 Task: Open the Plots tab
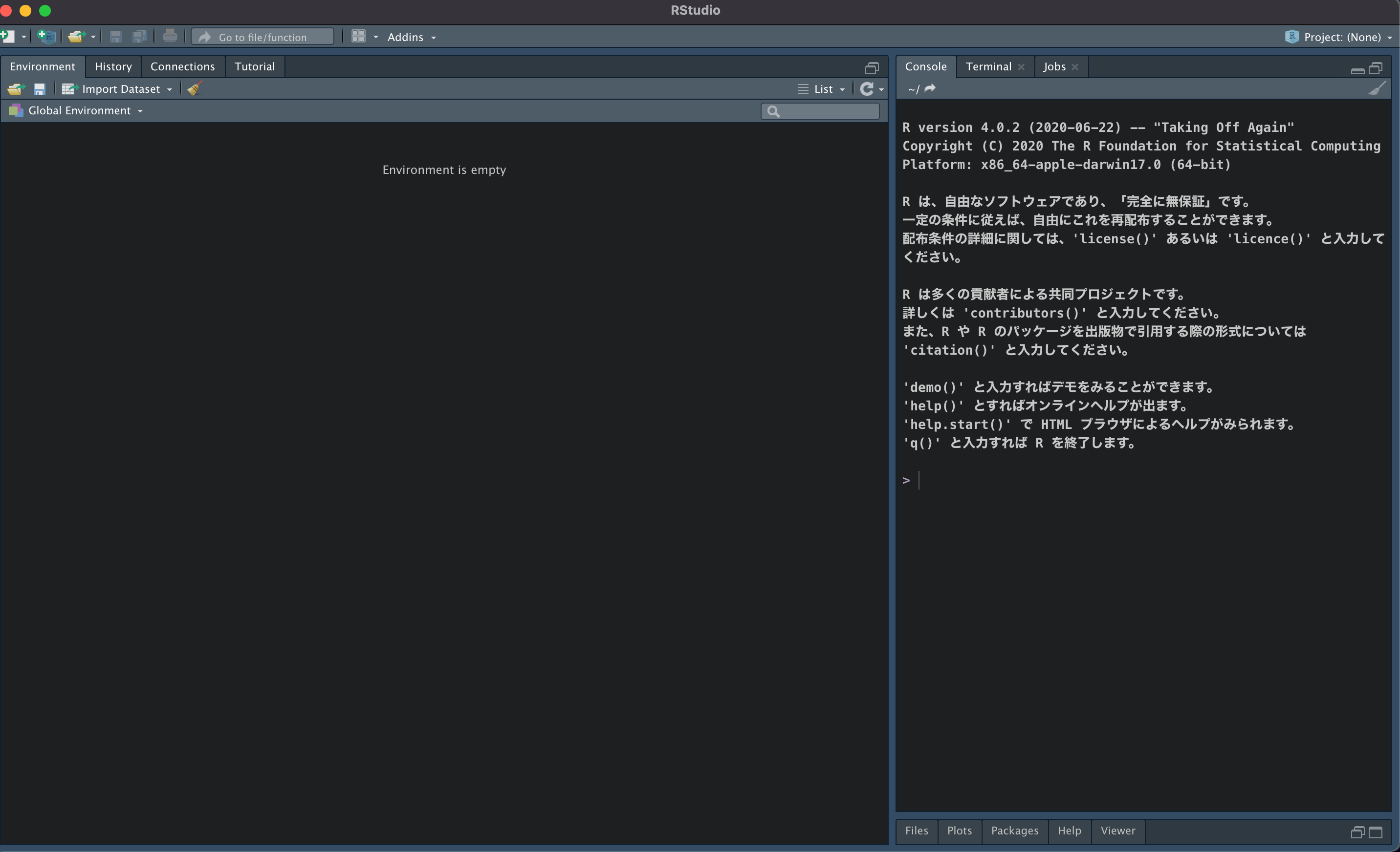(x=959, y=830)
